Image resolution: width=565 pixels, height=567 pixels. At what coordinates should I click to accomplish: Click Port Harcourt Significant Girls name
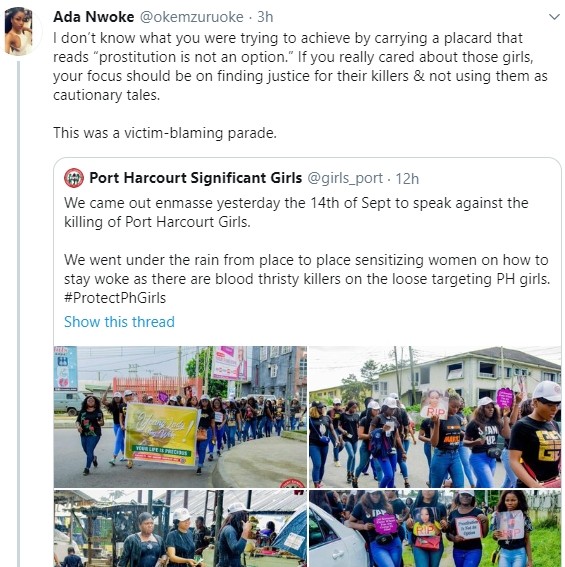196,178
